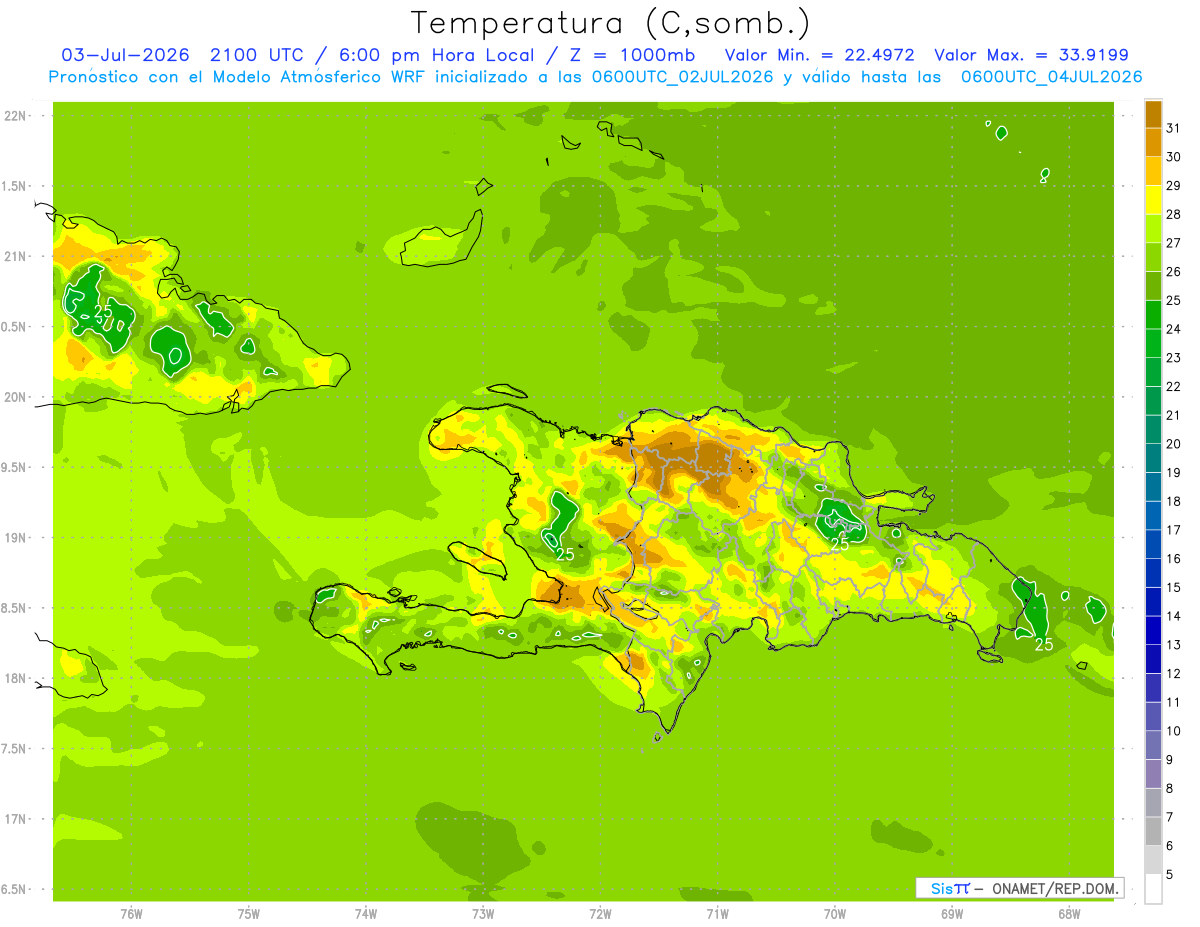Click the legend label '22'

[1173, 386]
